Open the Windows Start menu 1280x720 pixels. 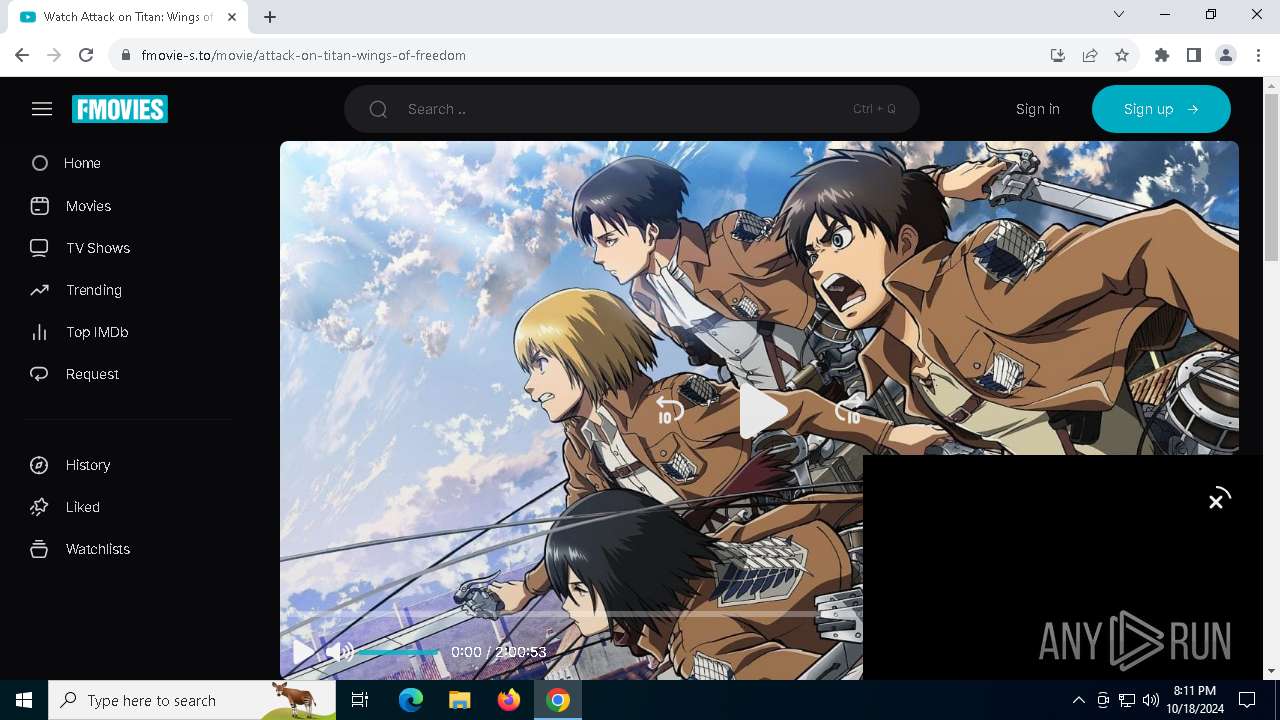click(x=24, y=700)
